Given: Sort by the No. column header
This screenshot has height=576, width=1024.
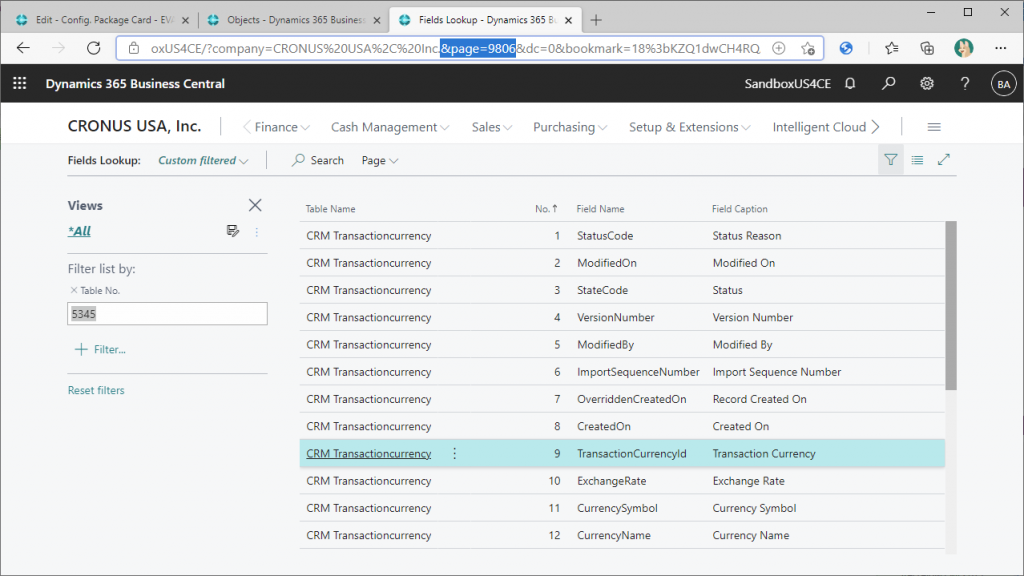Looking at the screenshot, I should click(546, 209).
